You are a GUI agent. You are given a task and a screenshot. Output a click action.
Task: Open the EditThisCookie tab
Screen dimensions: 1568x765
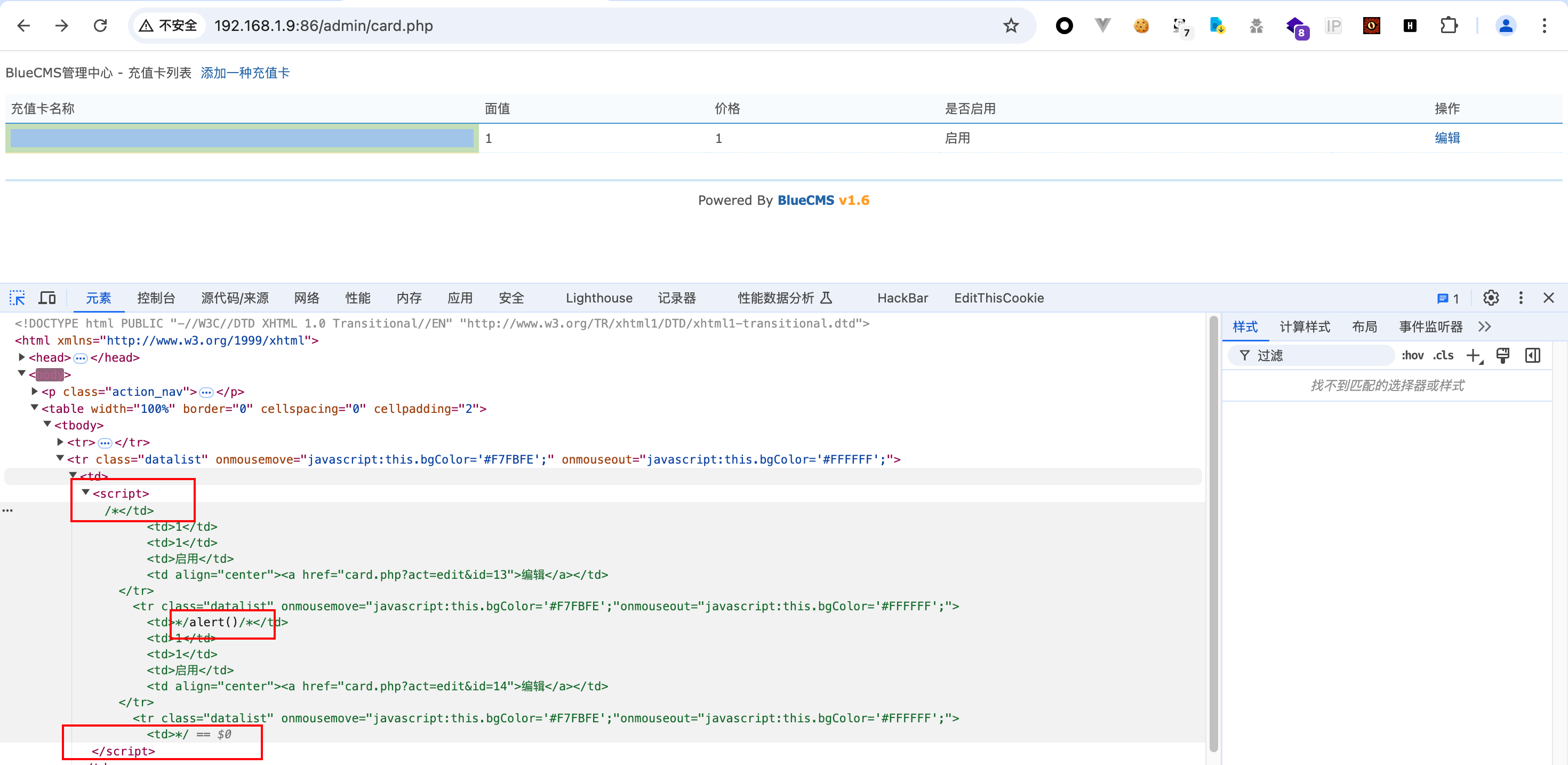[998, 298]
